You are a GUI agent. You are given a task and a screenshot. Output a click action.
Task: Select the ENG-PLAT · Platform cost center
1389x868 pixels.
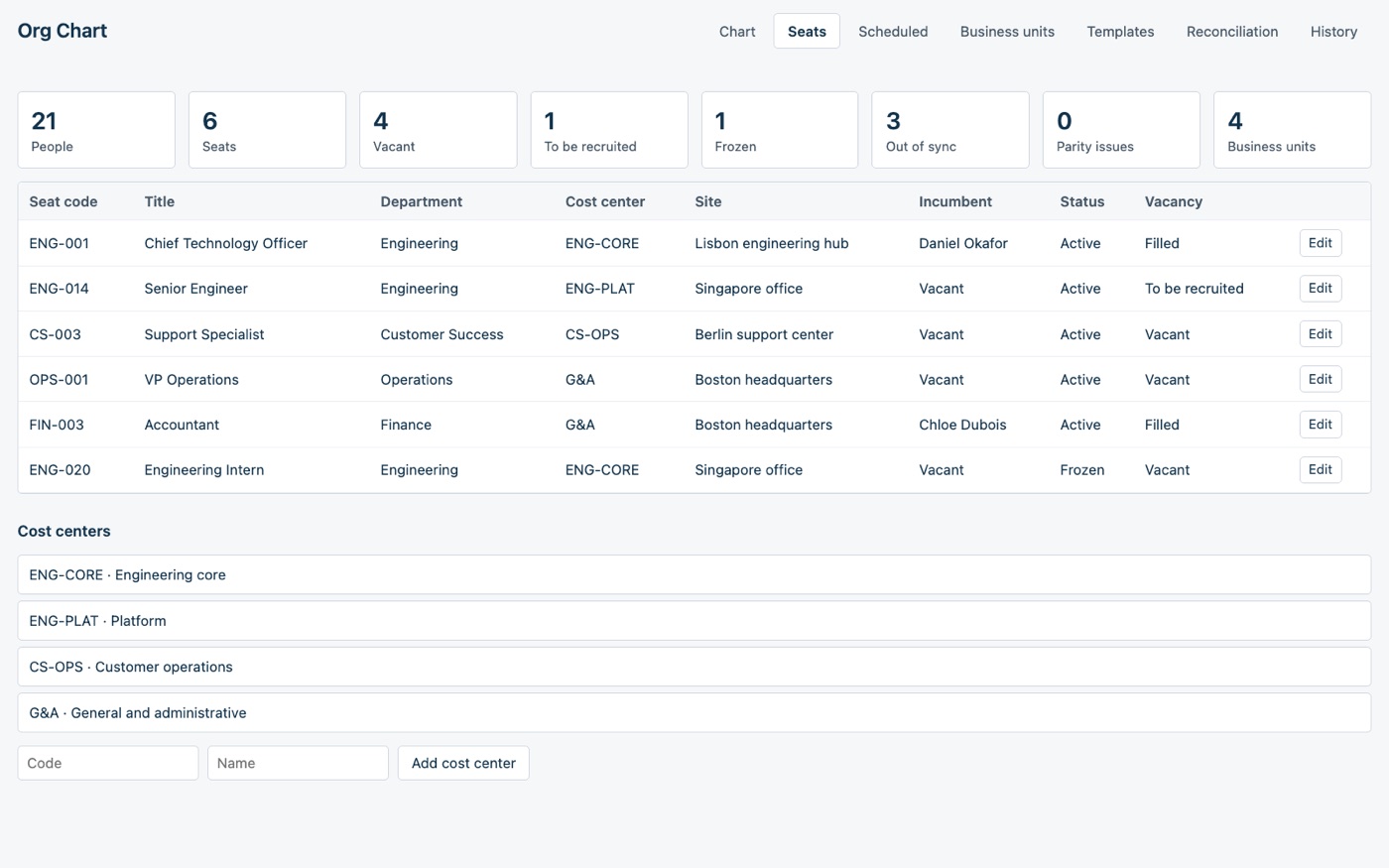pos(694,621)
